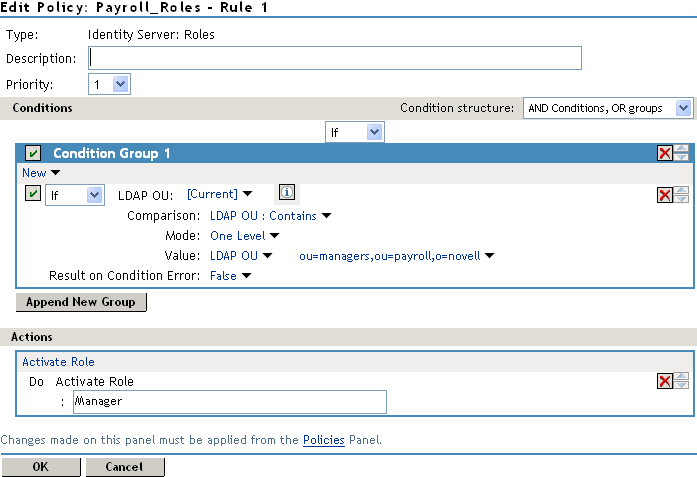
Task: Remove the Activate Role action
Action: click(x=665, y=381)
